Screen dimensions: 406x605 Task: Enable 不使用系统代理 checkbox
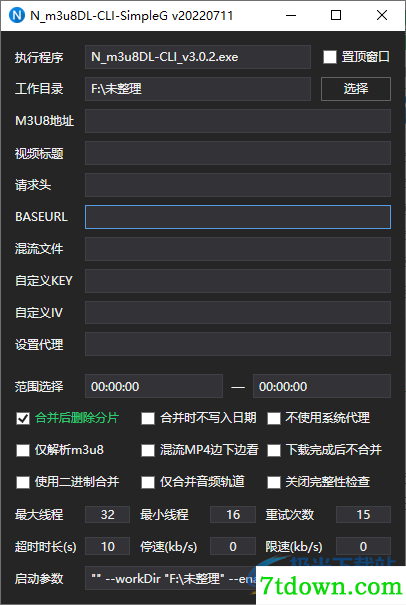pyautogui.click(x=274, y=418)
